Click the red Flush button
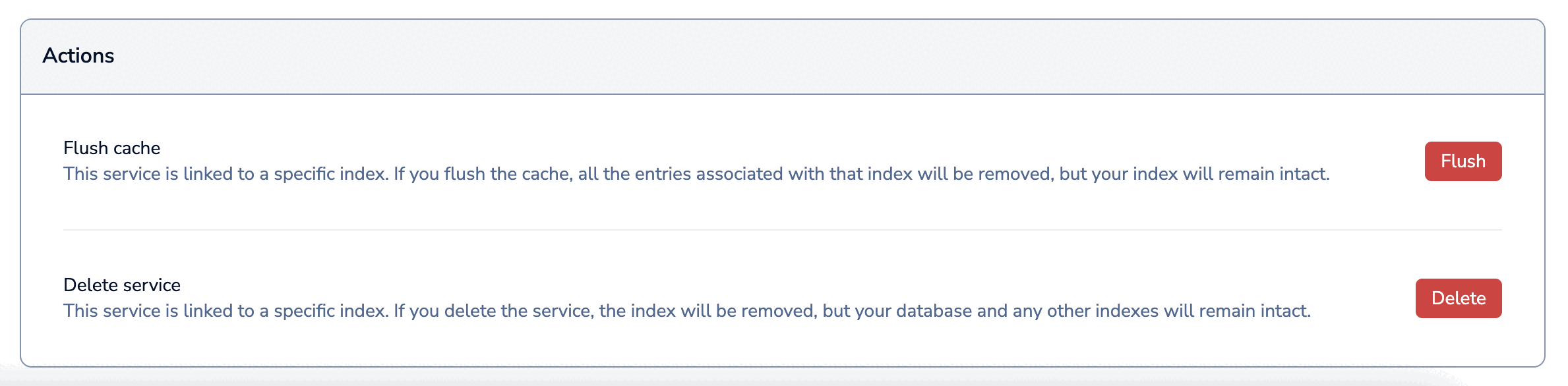The height and width of the screenshot is (386, 1568). [x=1462, y=161]
